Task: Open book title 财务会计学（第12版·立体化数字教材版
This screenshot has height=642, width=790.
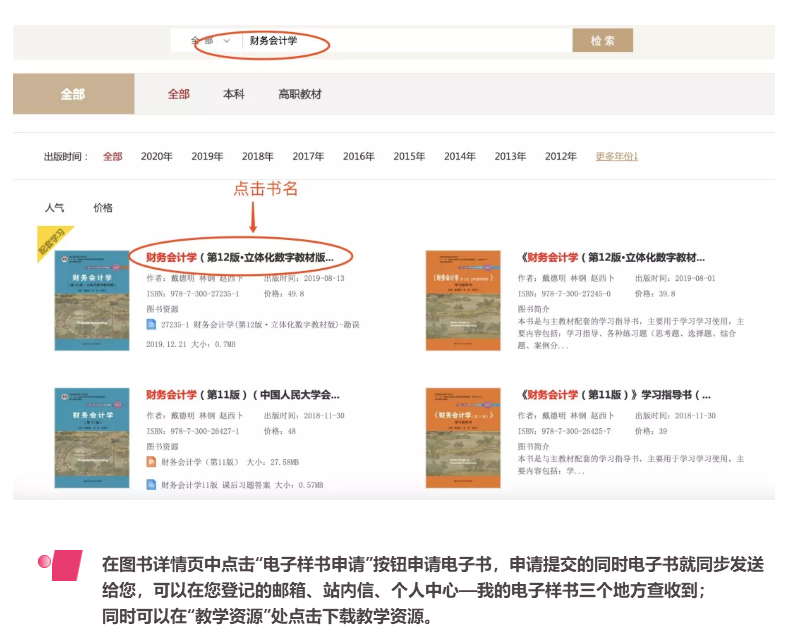Action: (x=240, y=258)
